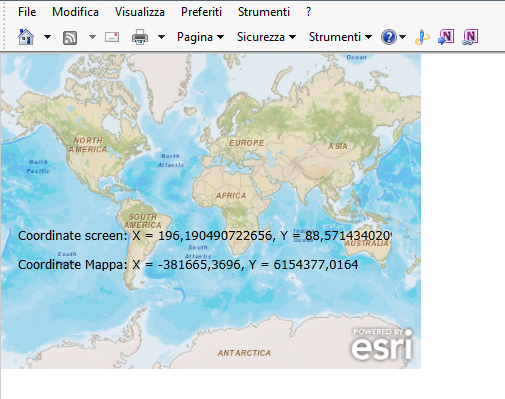Click the Home page icon

(26, 37)
